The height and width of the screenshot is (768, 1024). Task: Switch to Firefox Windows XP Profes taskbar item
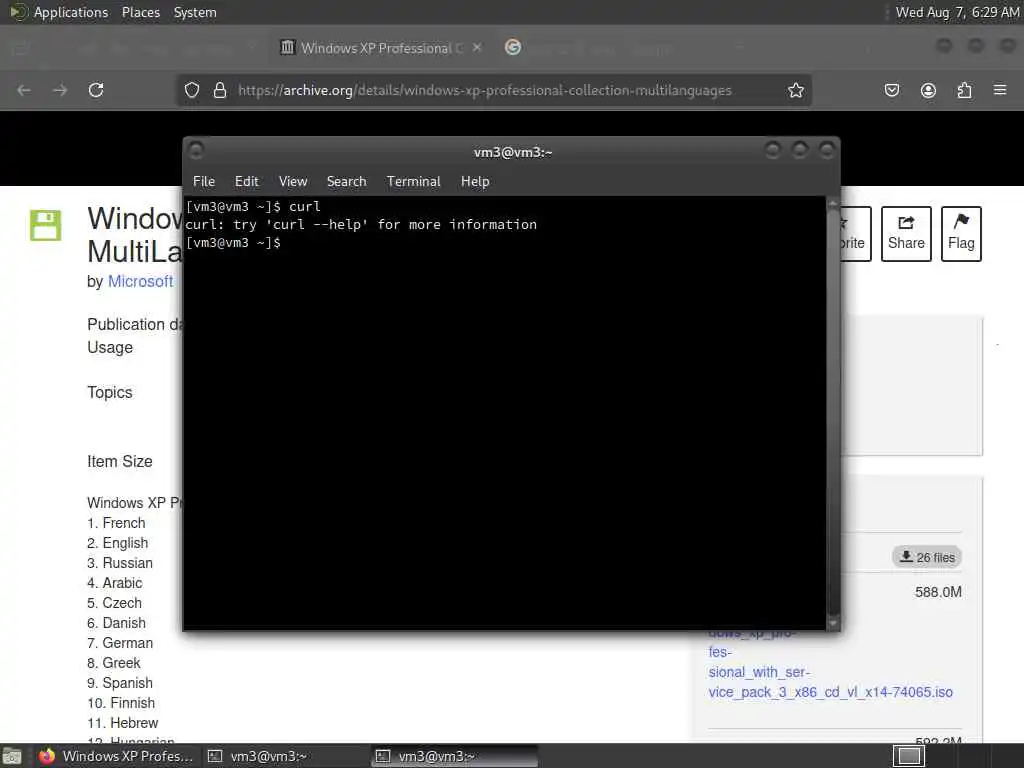coord(116,756)
